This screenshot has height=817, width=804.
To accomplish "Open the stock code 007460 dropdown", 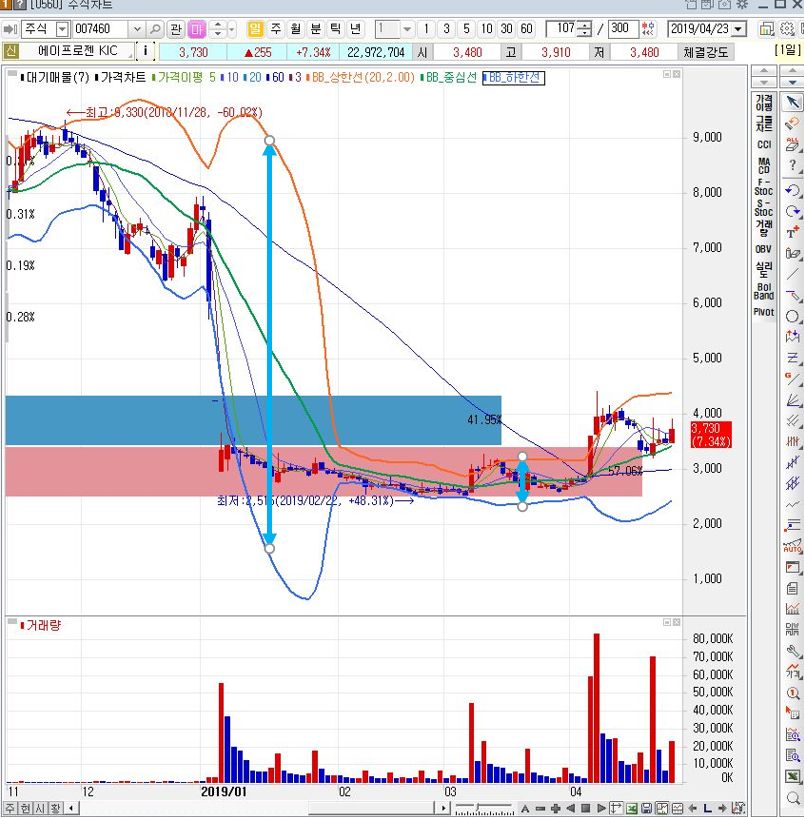I will [x=137, y=29].
